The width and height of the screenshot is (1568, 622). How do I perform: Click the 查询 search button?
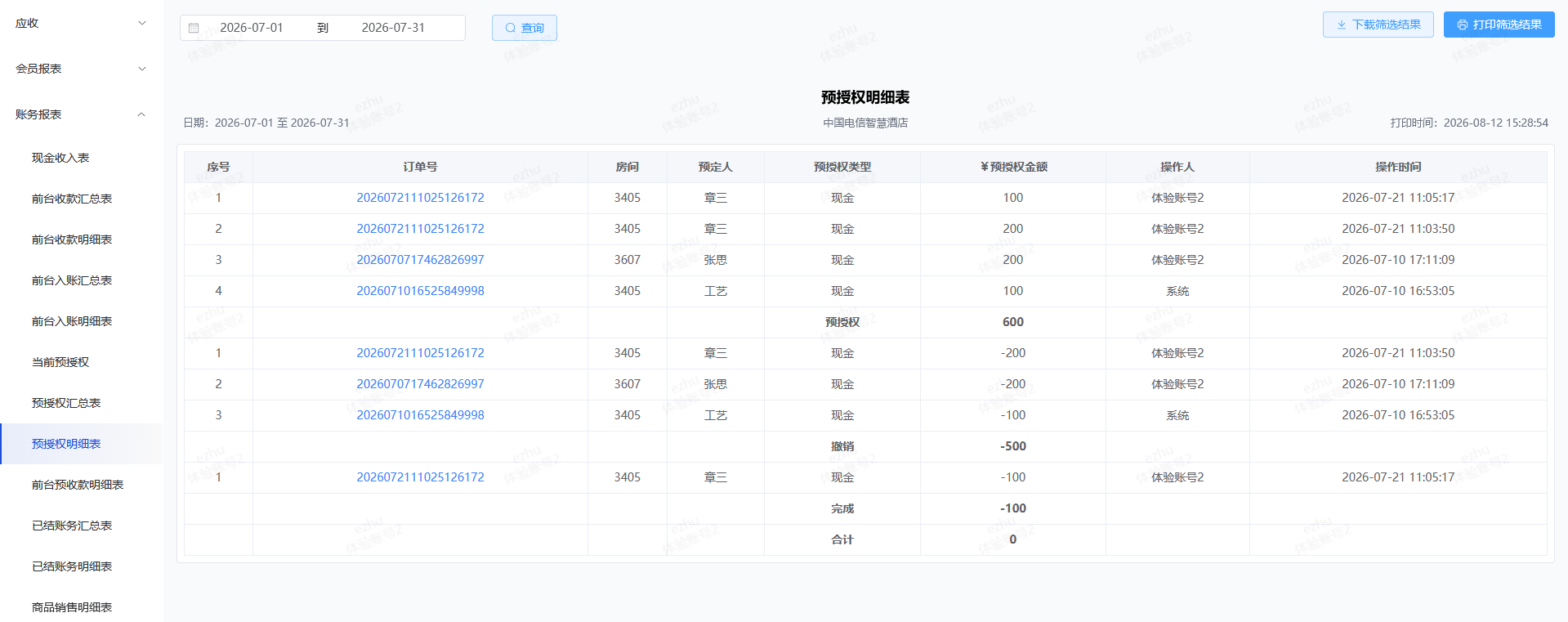[525, 28]
